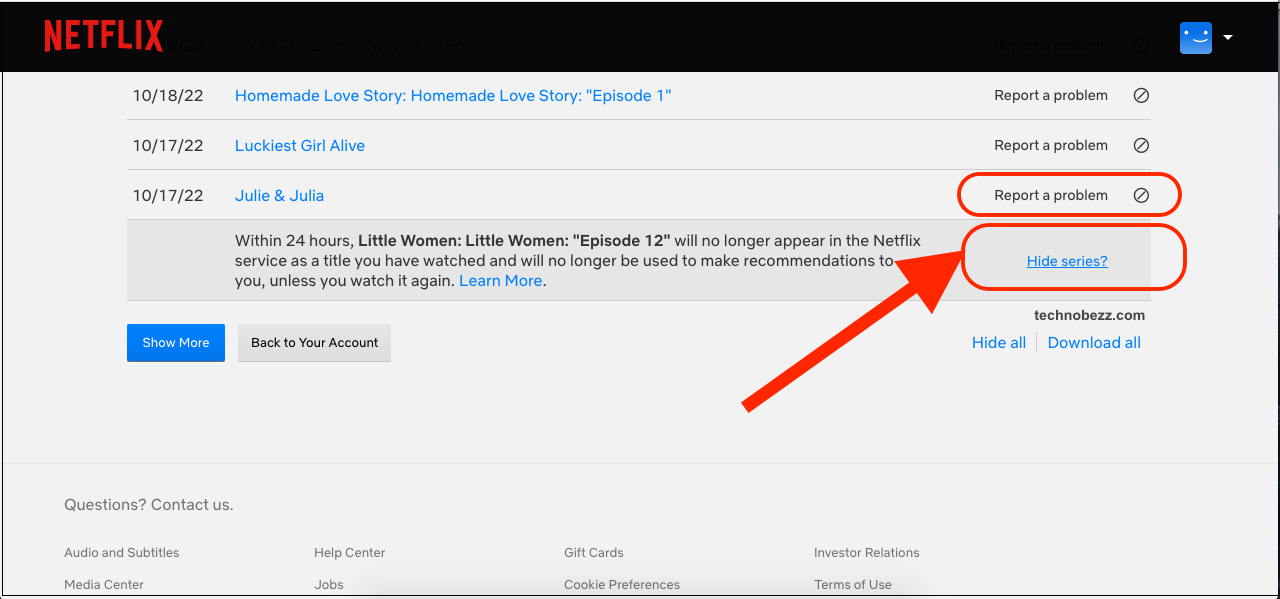Open the Jobs footer link

(328, 585)
